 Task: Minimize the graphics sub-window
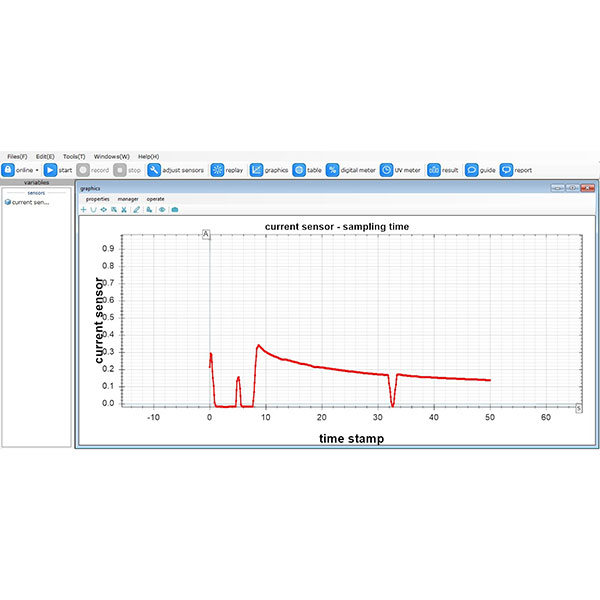(558, 188)
